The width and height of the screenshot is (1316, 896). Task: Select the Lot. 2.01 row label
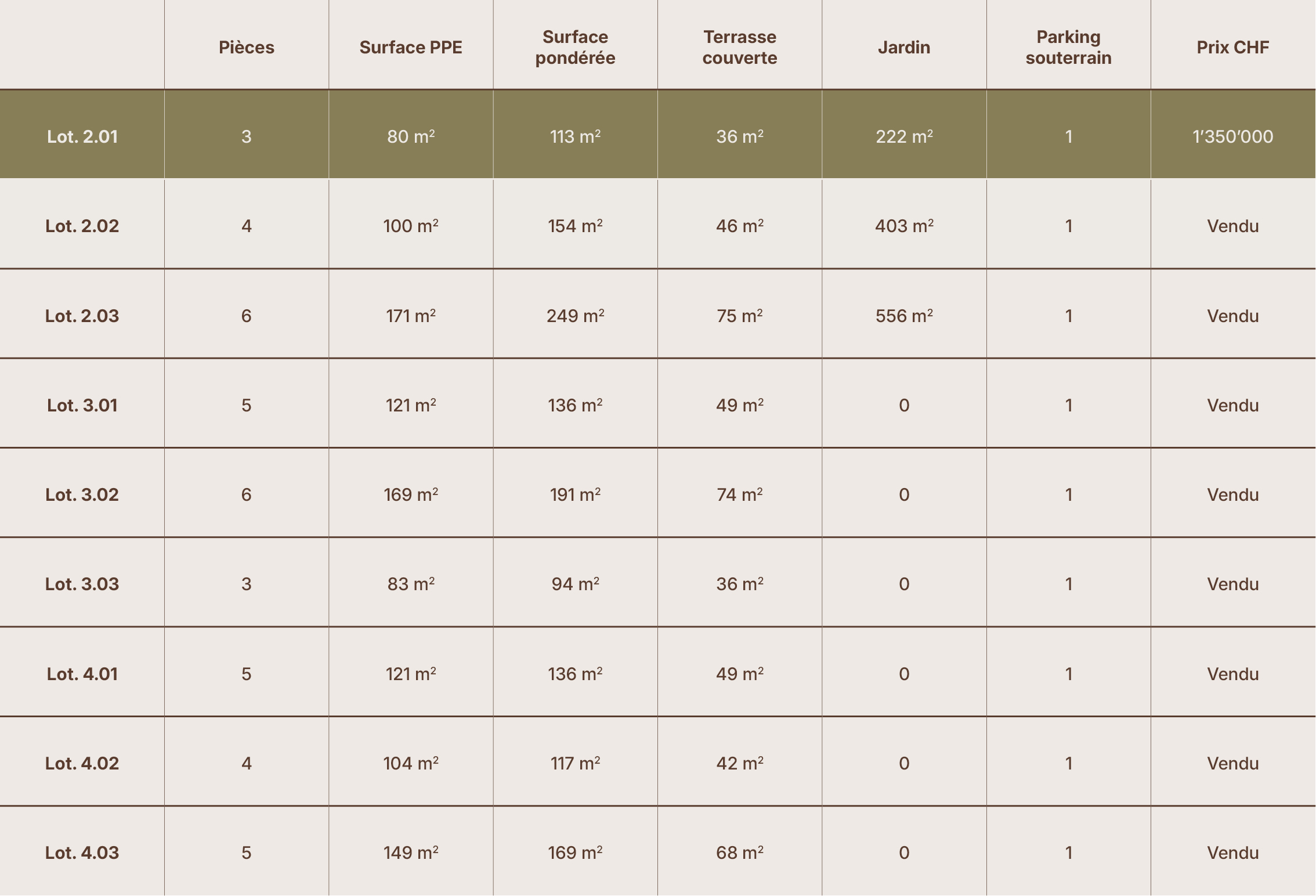(82, 136)
